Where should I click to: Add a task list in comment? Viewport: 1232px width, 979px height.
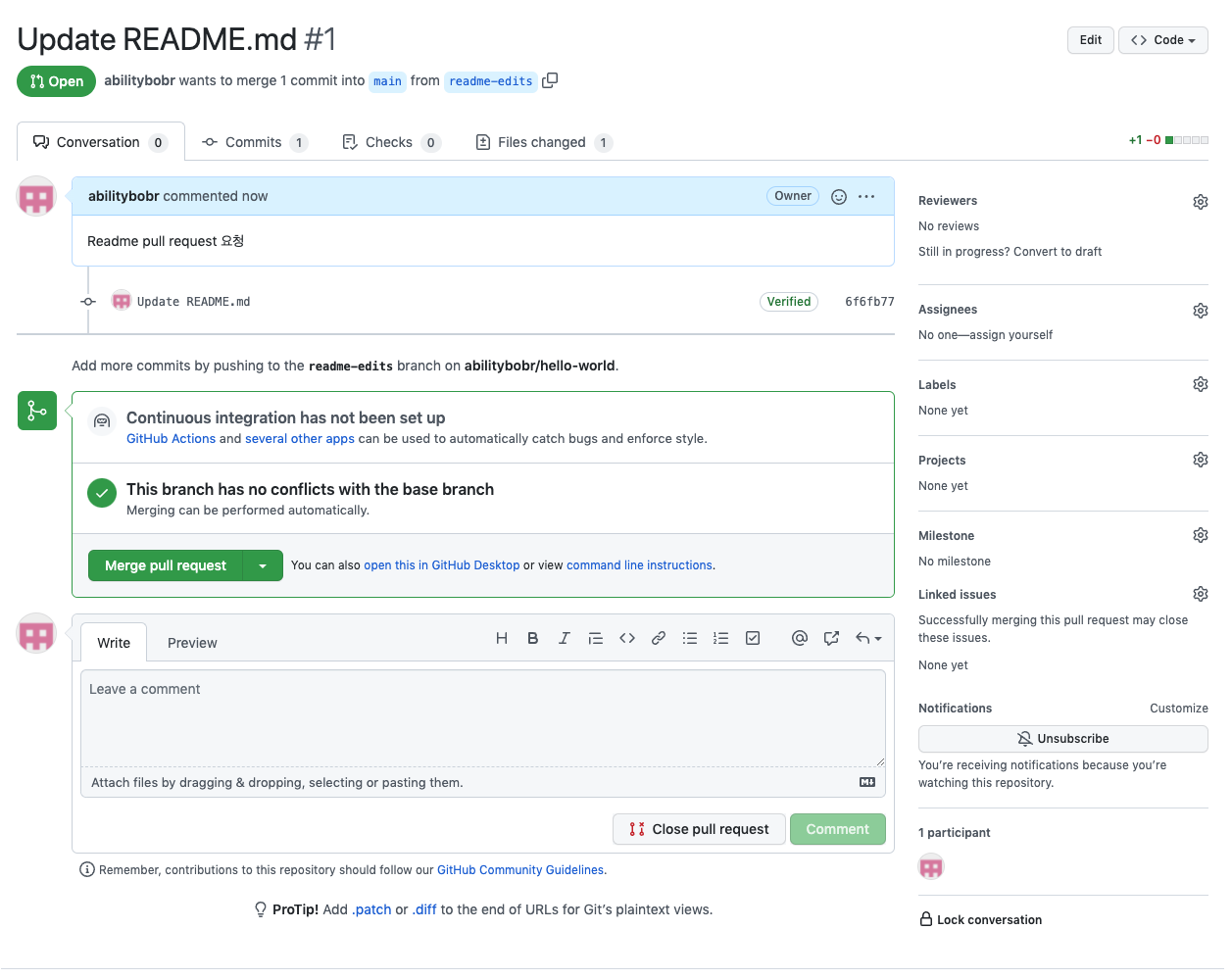pos(753,638)
